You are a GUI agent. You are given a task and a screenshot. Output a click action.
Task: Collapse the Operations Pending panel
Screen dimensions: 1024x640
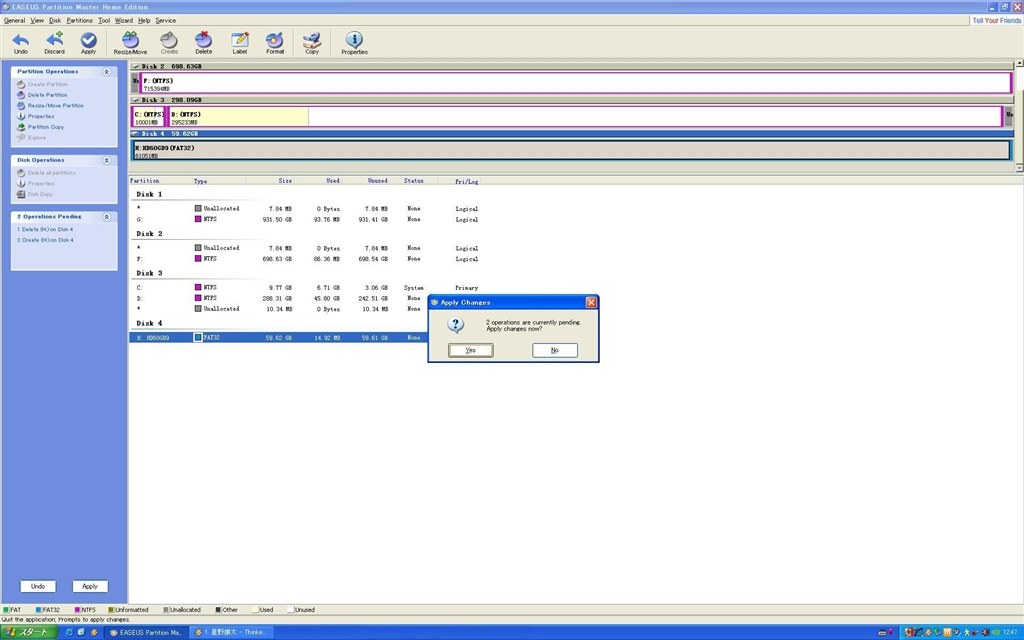click(x=105, y=217)
